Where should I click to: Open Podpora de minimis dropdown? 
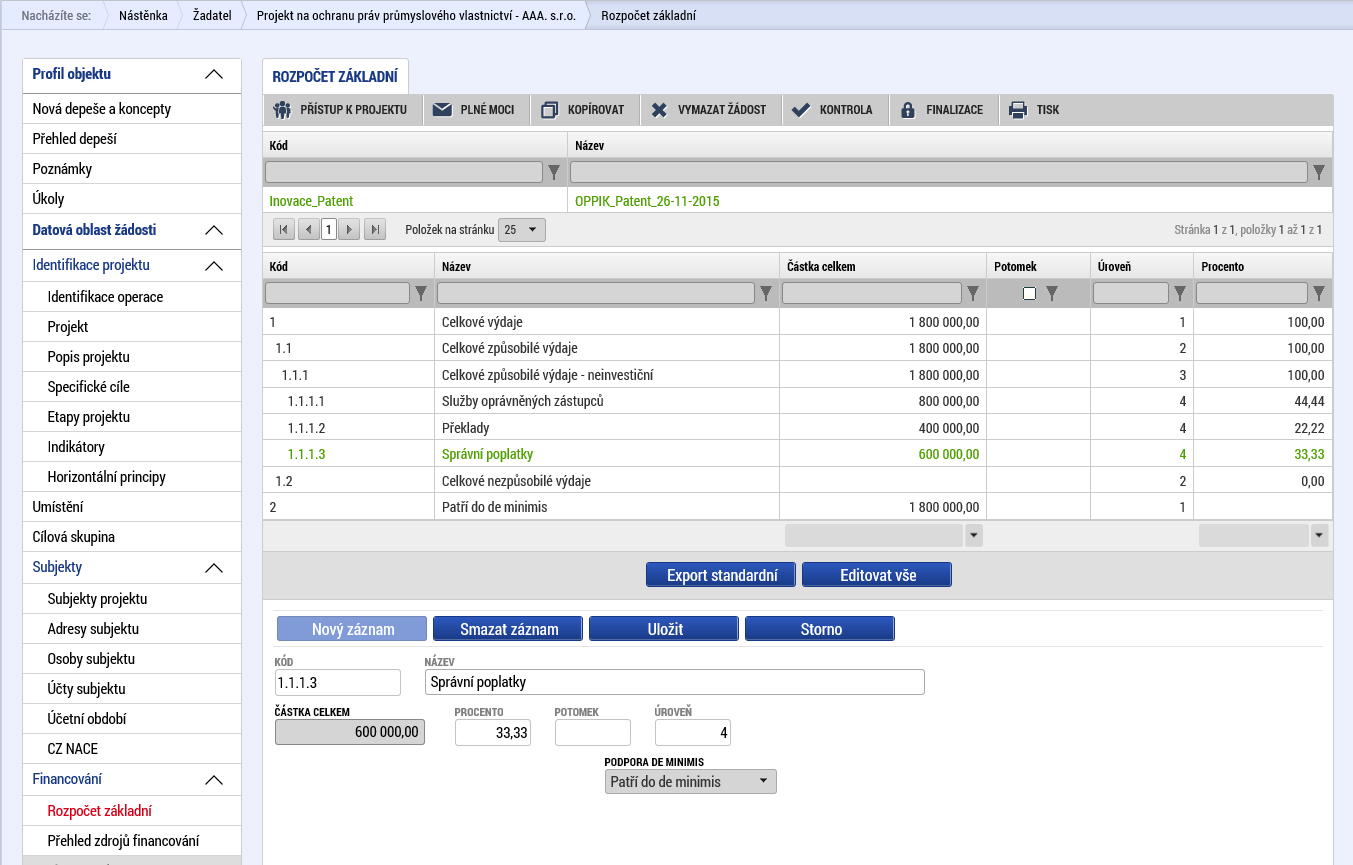pyautogui.click(x=690, y=782)
